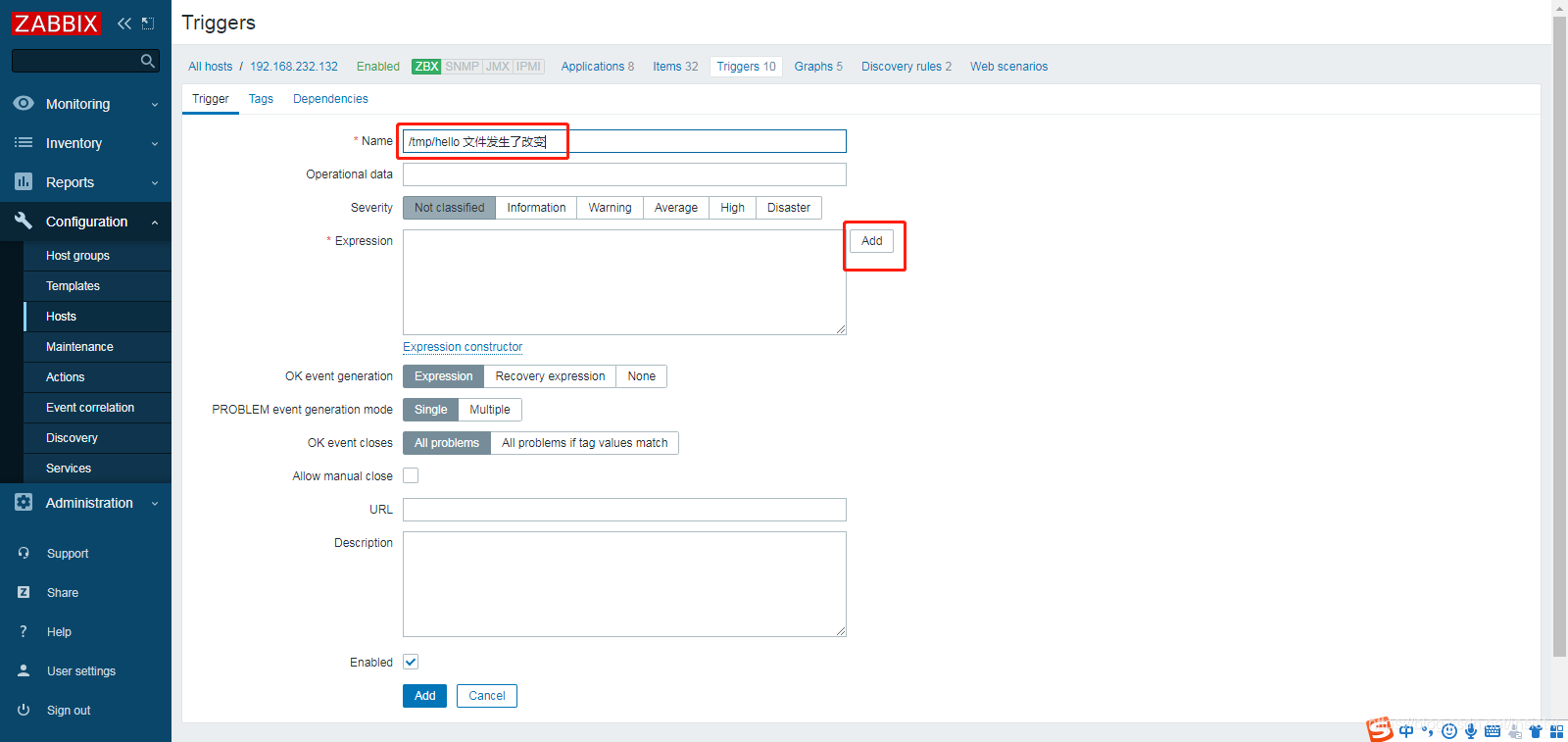Click the Sign out power icon
The width and height of the screenshot is (1568, 742).
pos(24,710)
